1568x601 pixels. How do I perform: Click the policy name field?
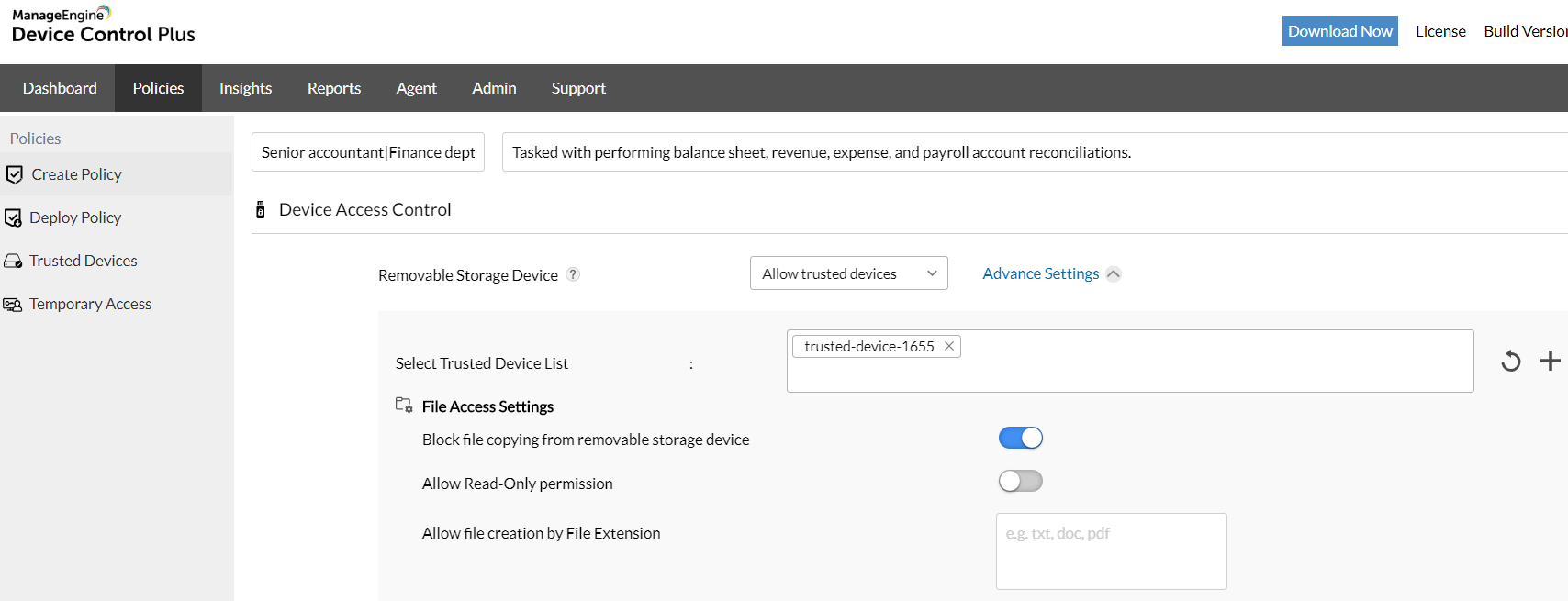tap(368, 152)
